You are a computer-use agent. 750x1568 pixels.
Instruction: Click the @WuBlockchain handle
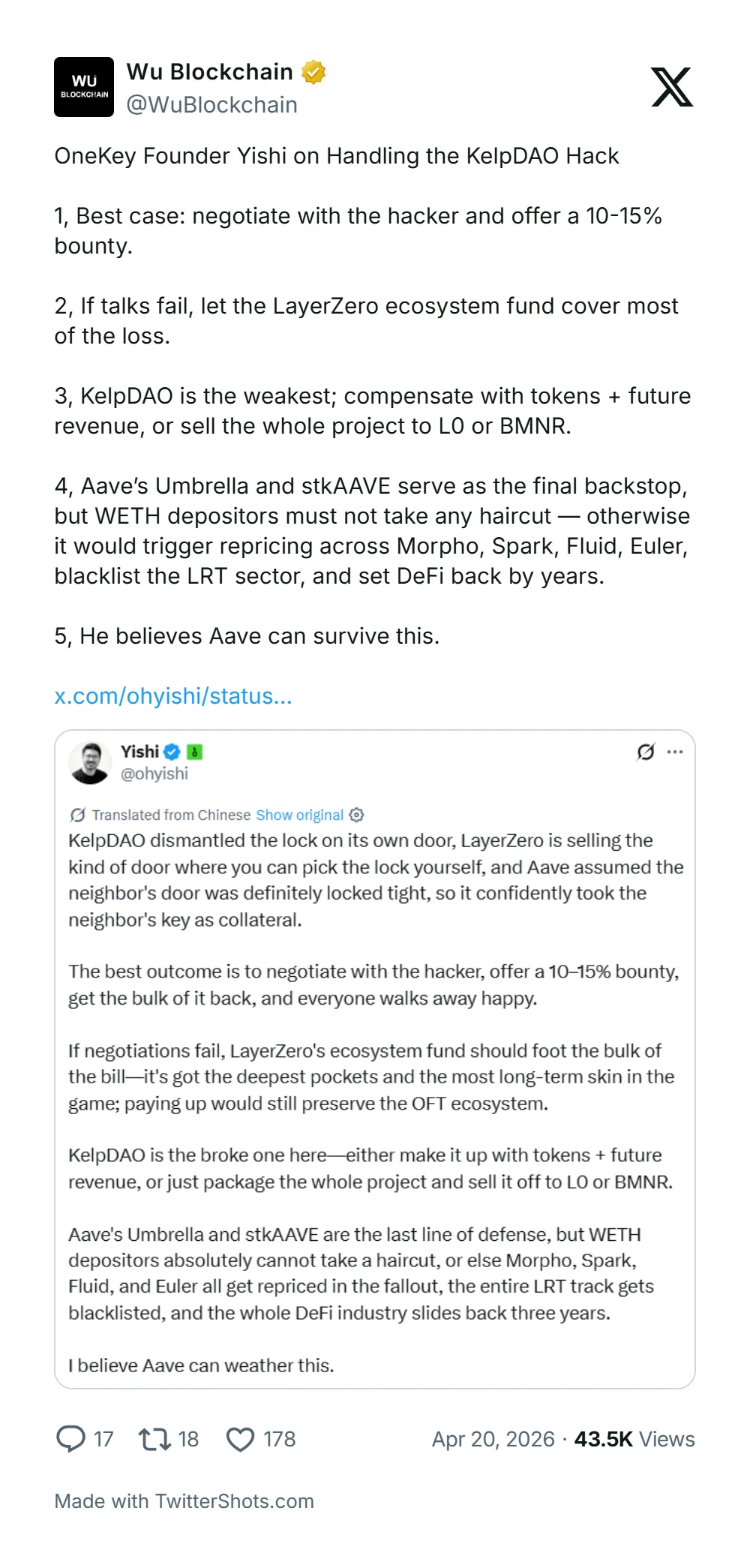pos(214,105)
